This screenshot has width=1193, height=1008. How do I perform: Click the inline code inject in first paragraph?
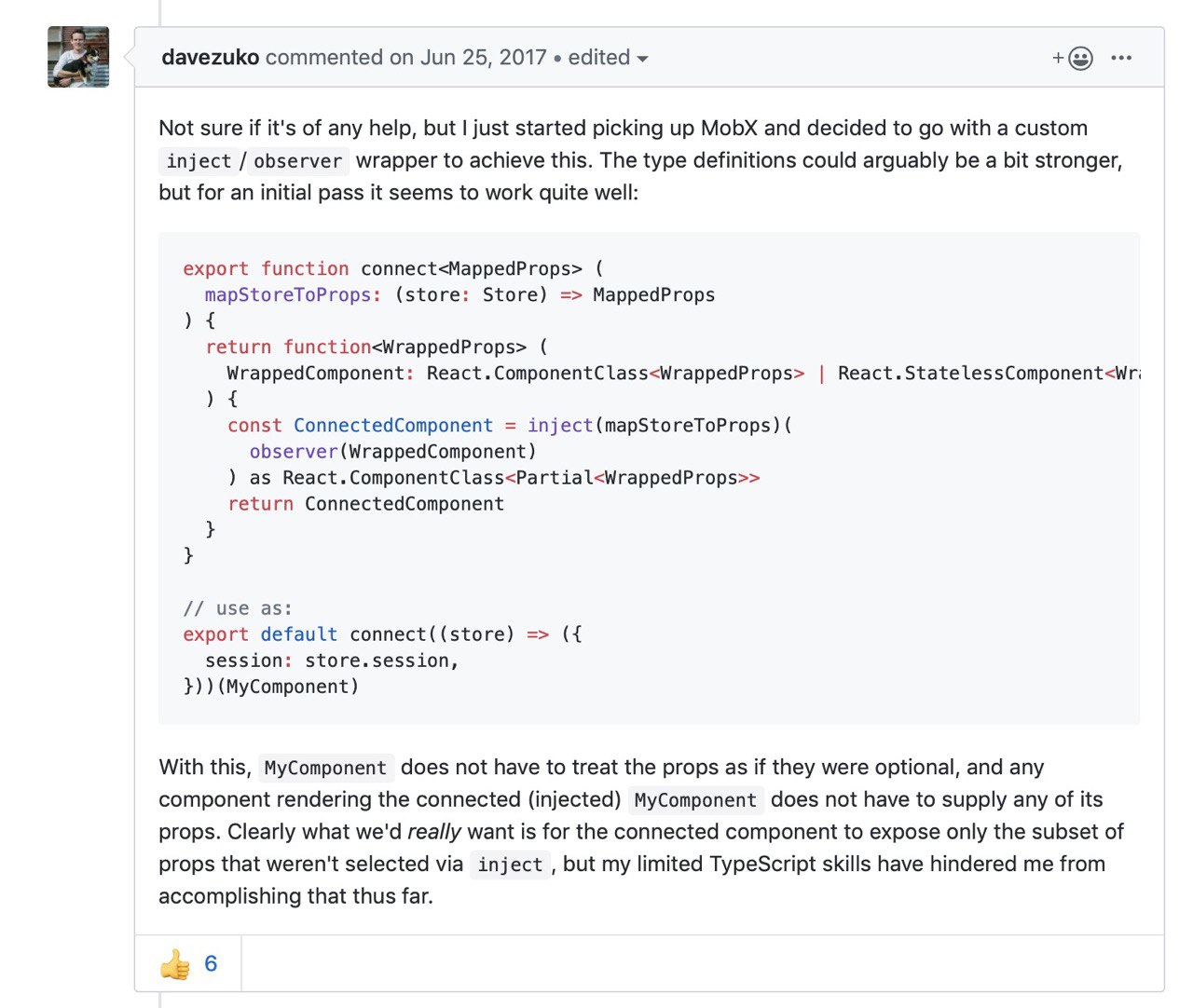(x=198, y=161)
